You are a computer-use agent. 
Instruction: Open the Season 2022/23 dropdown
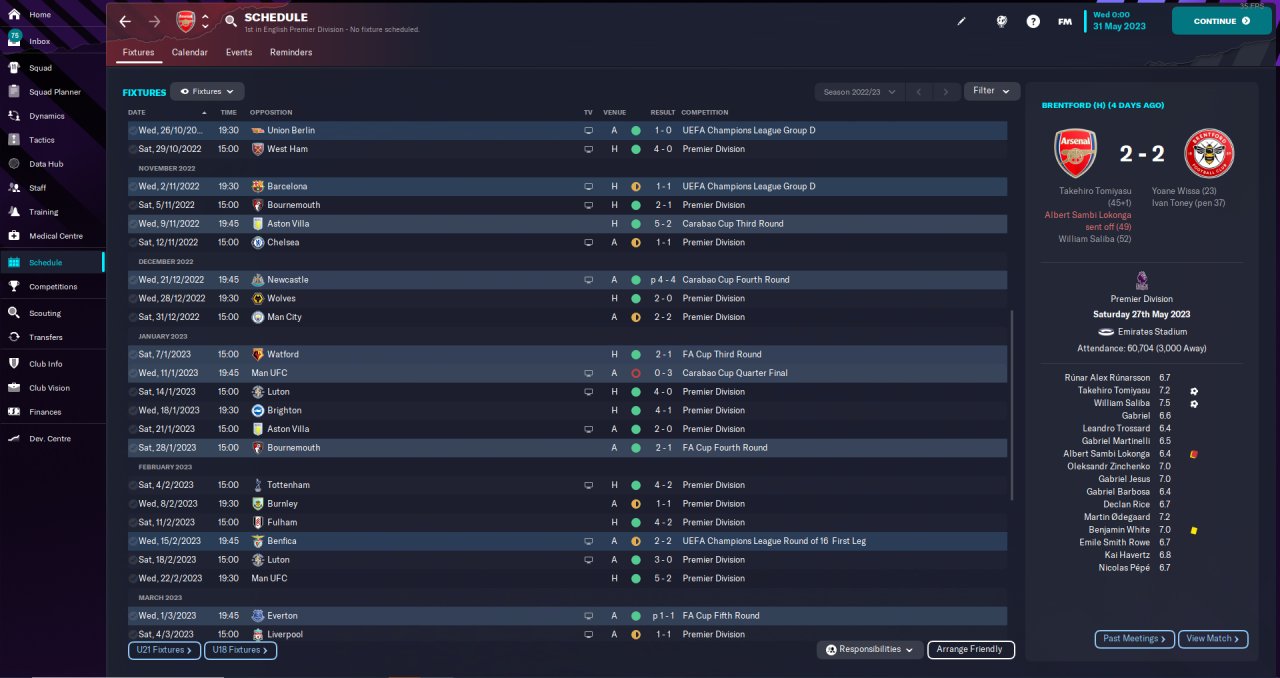click(860, 91)
